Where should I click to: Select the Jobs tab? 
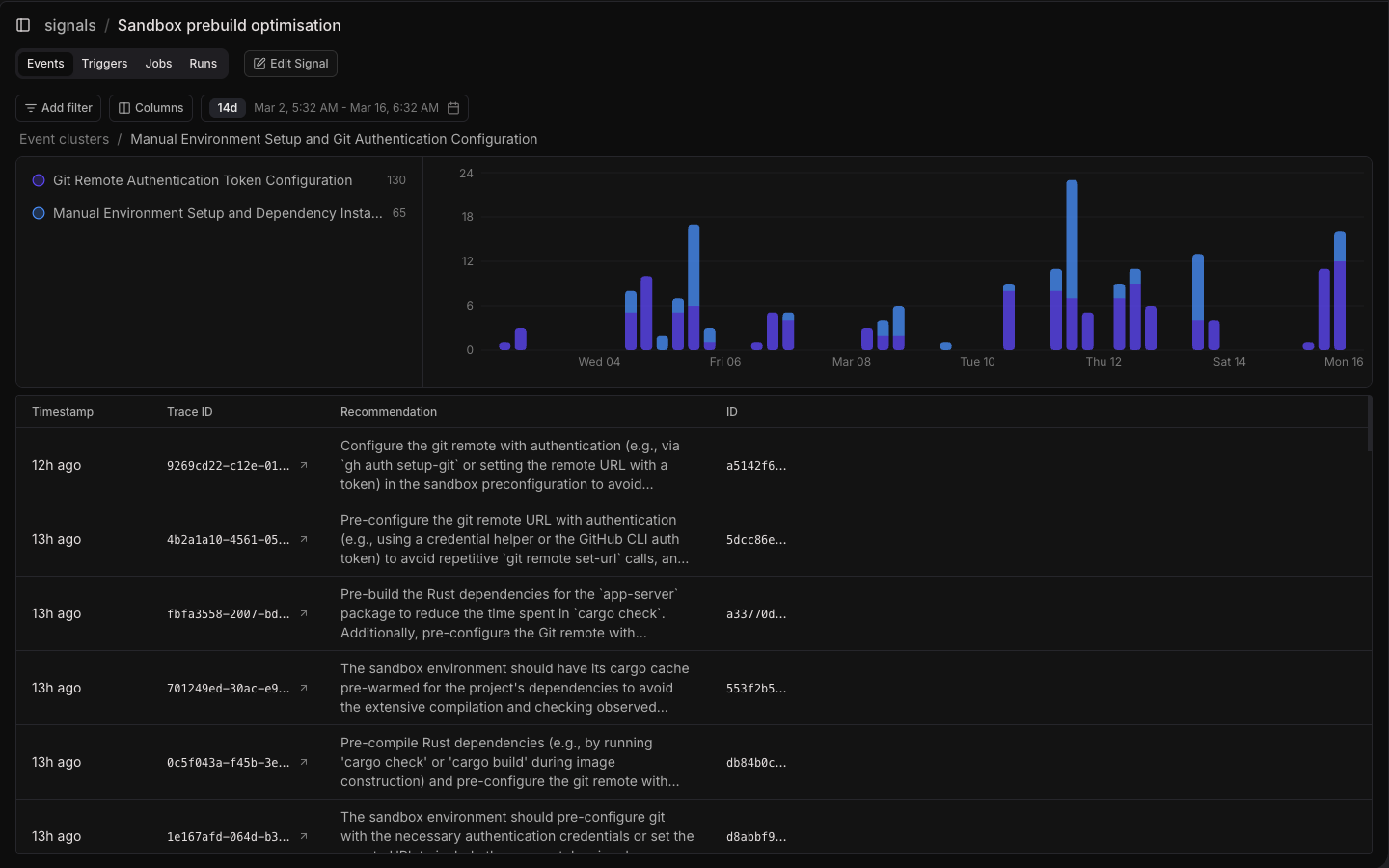pos(158,64)
